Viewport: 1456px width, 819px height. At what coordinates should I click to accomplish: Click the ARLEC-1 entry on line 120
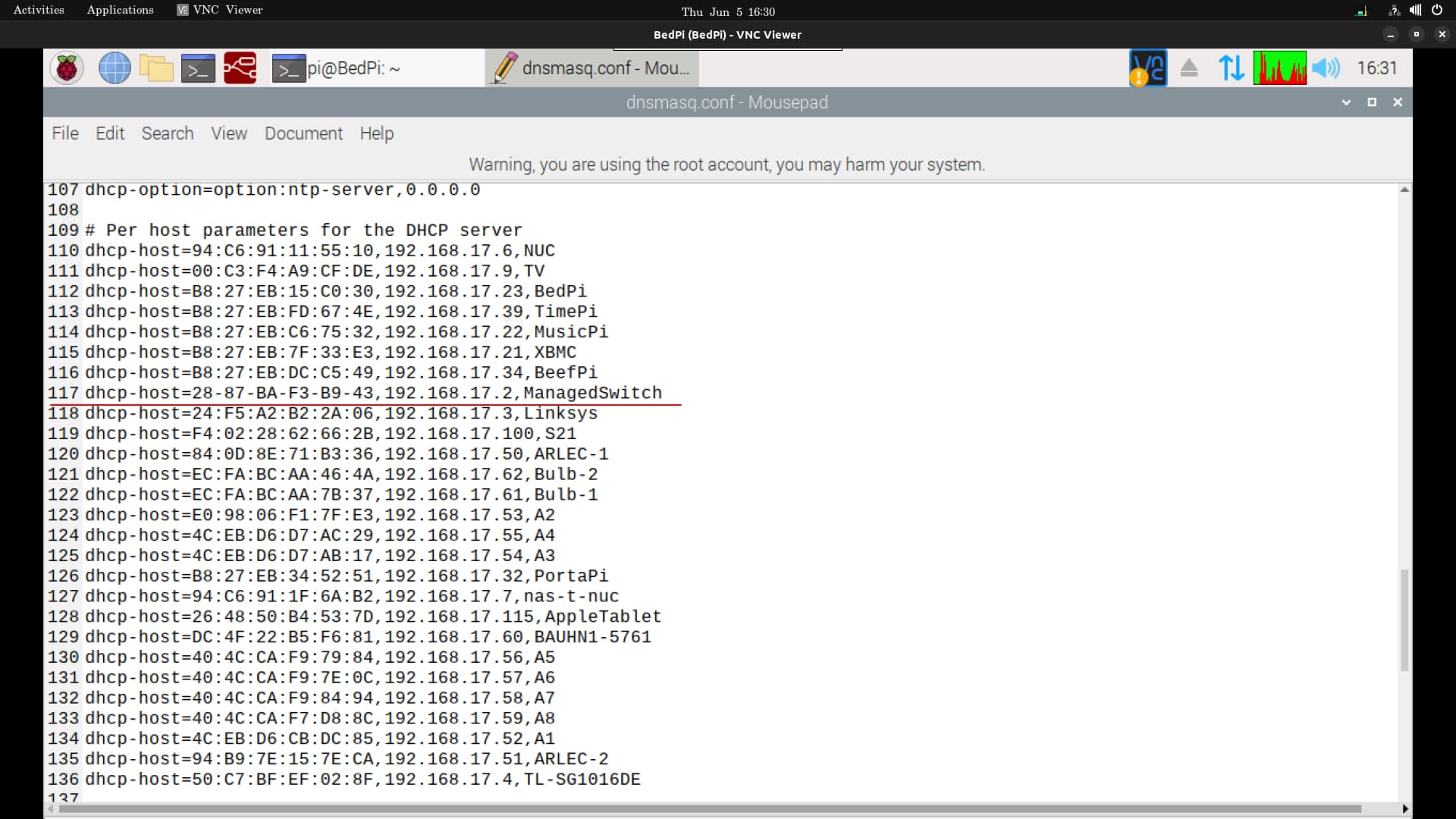tap(347, 454)
